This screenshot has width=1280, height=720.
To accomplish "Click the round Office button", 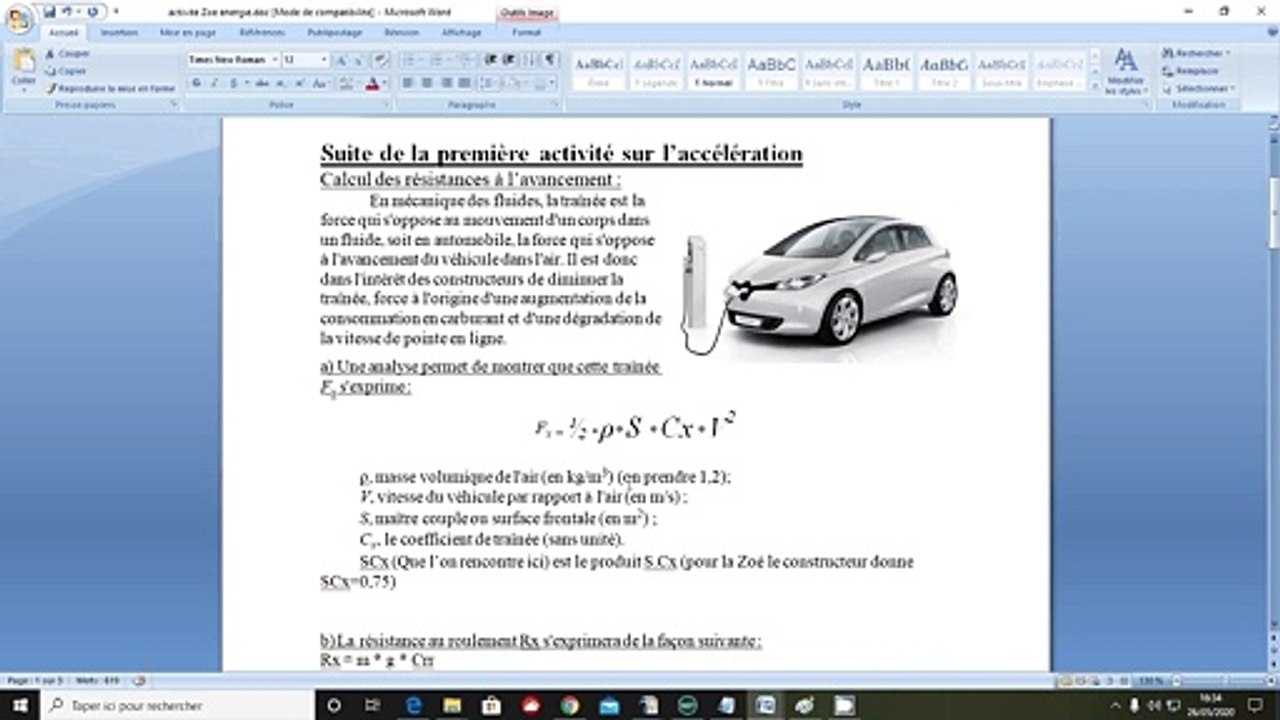I will (x=19, y=19).
